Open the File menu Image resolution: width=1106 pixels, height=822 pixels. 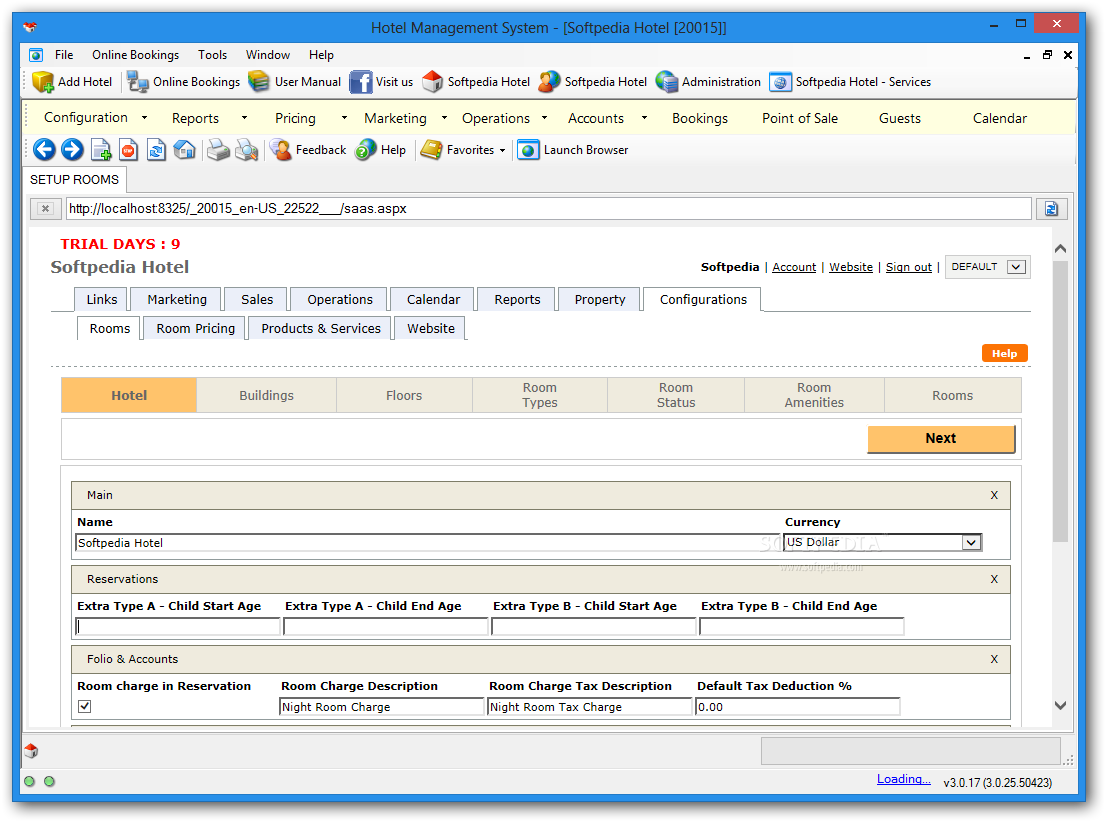(63, 55)
